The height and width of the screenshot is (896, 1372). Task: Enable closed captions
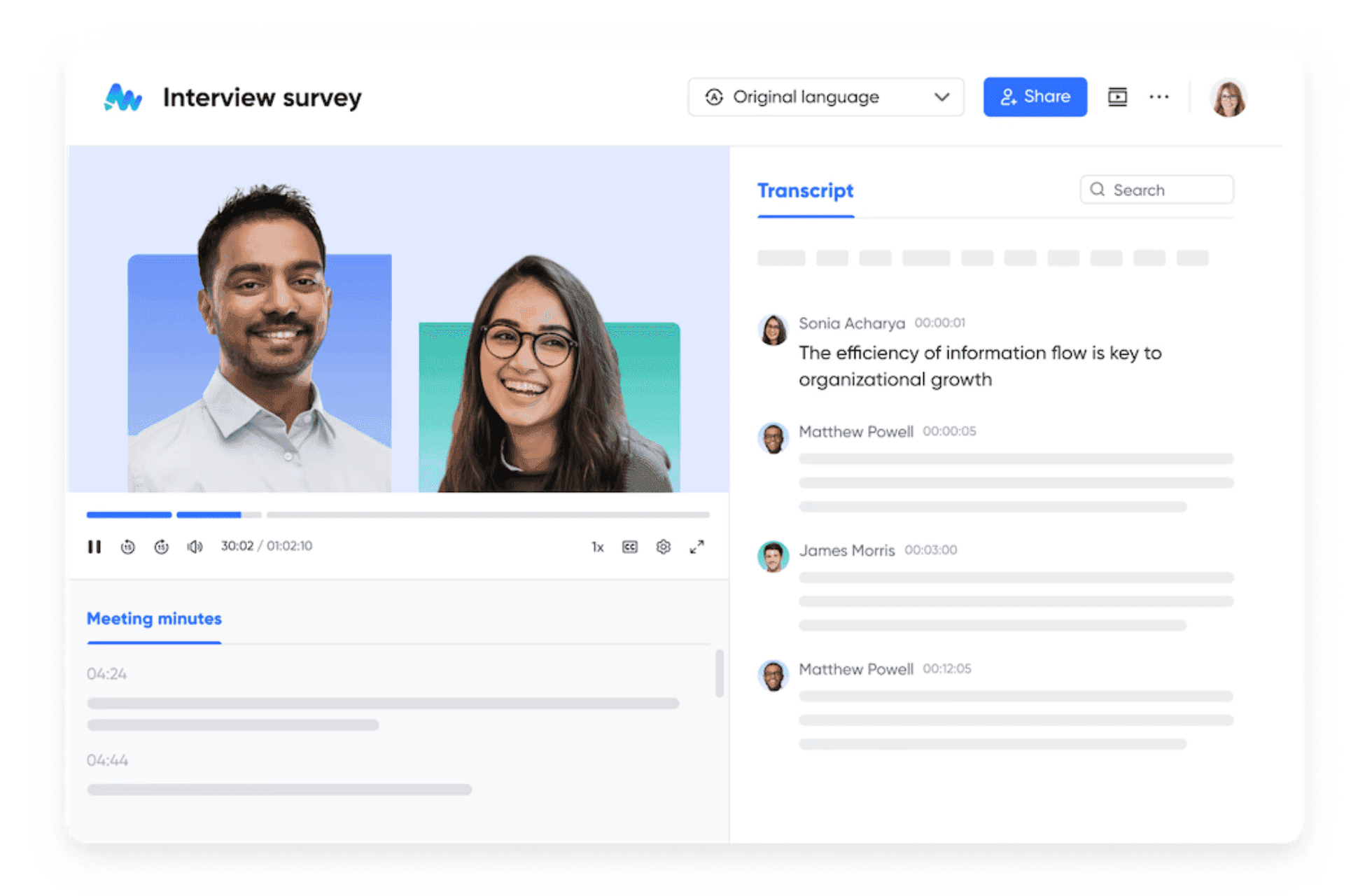(630, 547)
